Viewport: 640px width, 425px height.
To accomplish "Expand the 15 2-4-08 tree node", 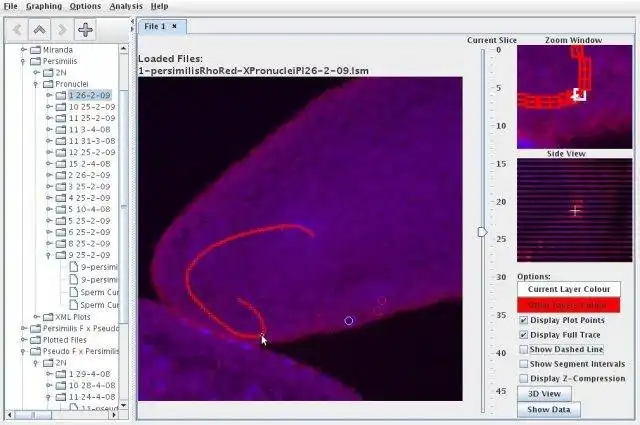I will [49, 164].
